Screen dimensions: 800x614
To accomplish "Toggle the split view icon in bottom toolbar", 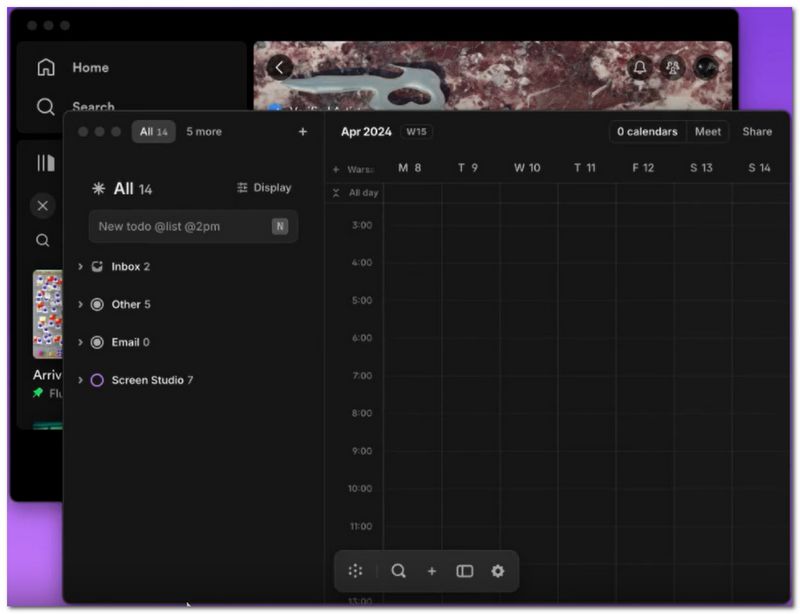I will pos(465,571).
